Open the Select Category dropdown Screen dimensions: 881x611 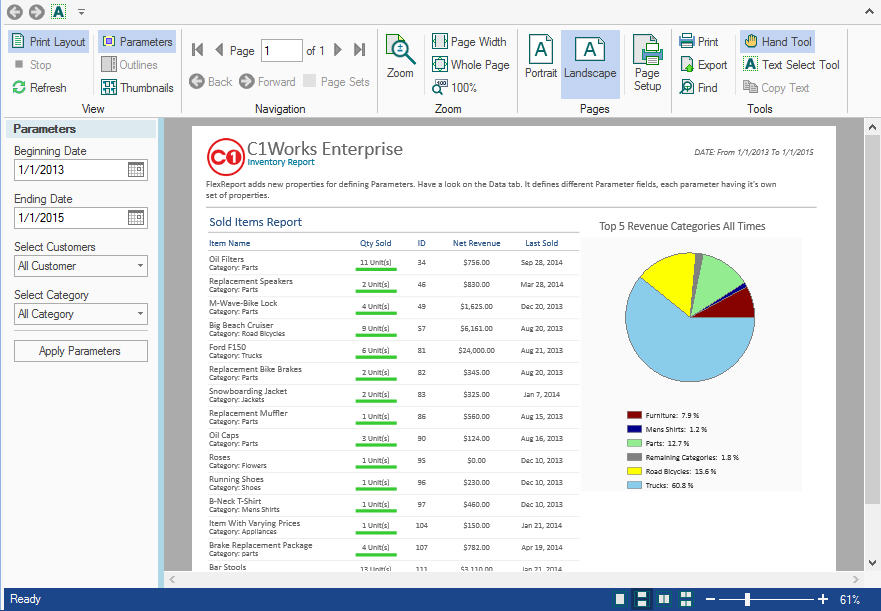(81, 314)
